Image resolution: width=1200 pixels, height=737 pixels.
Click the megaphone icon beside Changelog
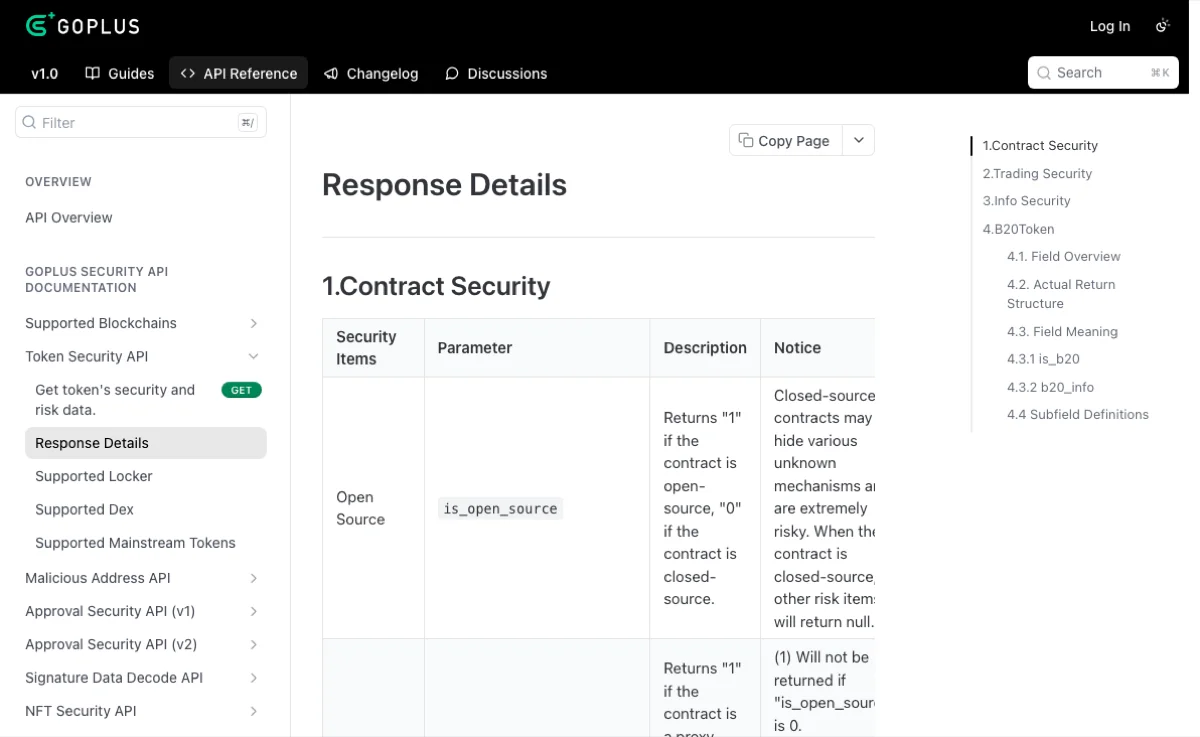click(331, 73)
